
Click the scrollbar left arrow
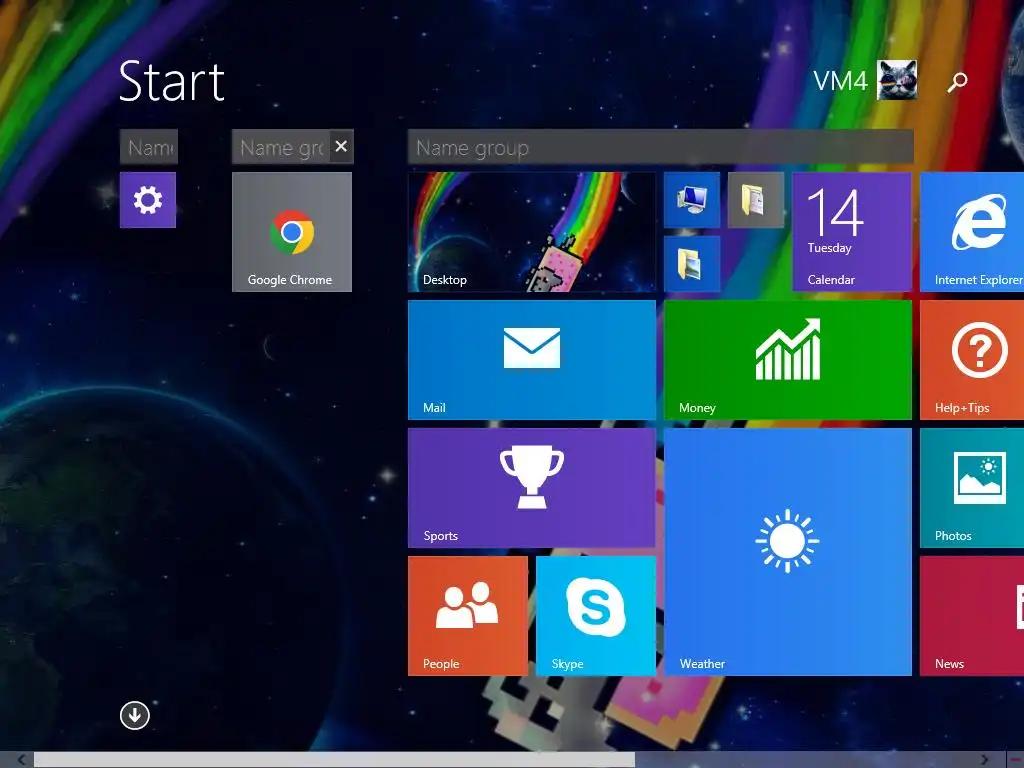(x=21, y=760)
